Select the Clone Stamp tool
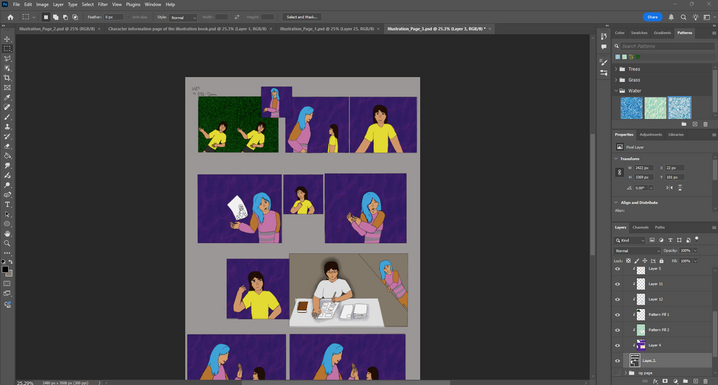Screen dimensions: 718x385 (x=7, y=127)
